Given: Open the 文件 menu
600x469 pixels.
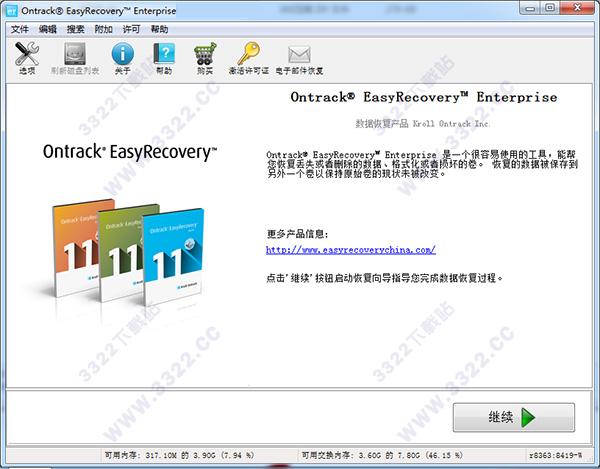Looking at the screenshot, I should 20,29.
